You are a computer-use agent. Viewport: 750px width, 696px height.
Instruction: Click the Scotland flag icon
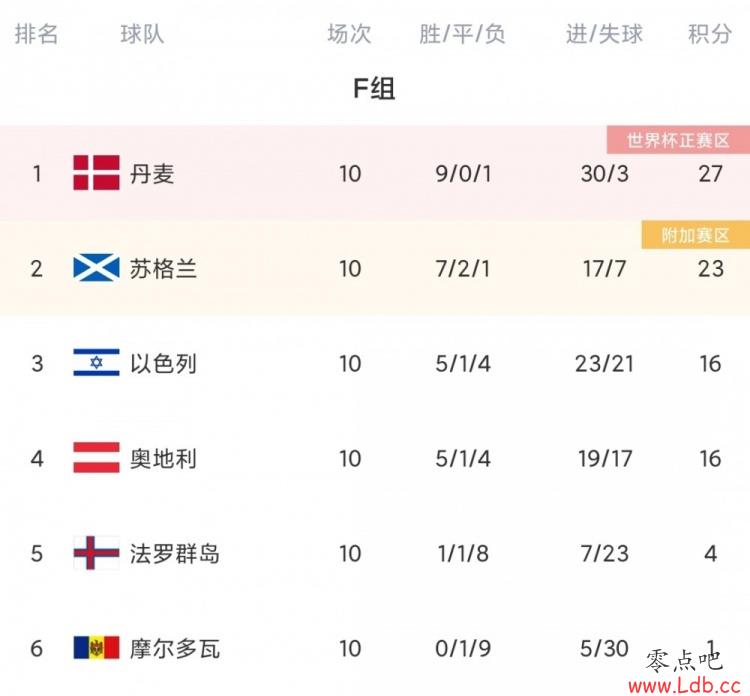point(96,268)
